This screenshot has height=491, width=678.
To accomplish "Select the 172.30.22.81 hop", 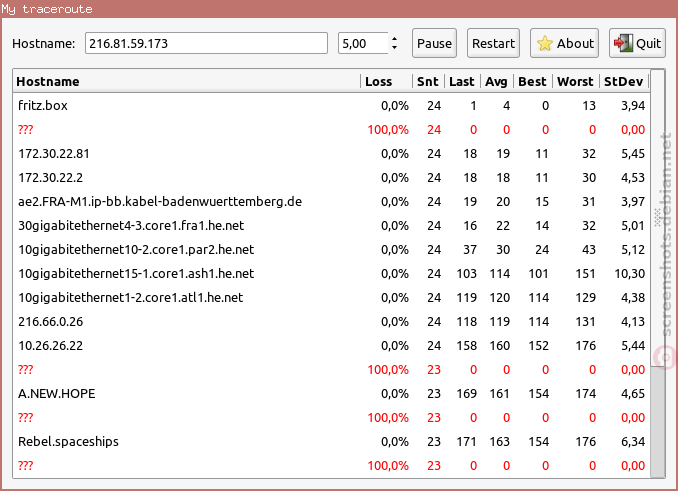I will (x=331, y=153).
